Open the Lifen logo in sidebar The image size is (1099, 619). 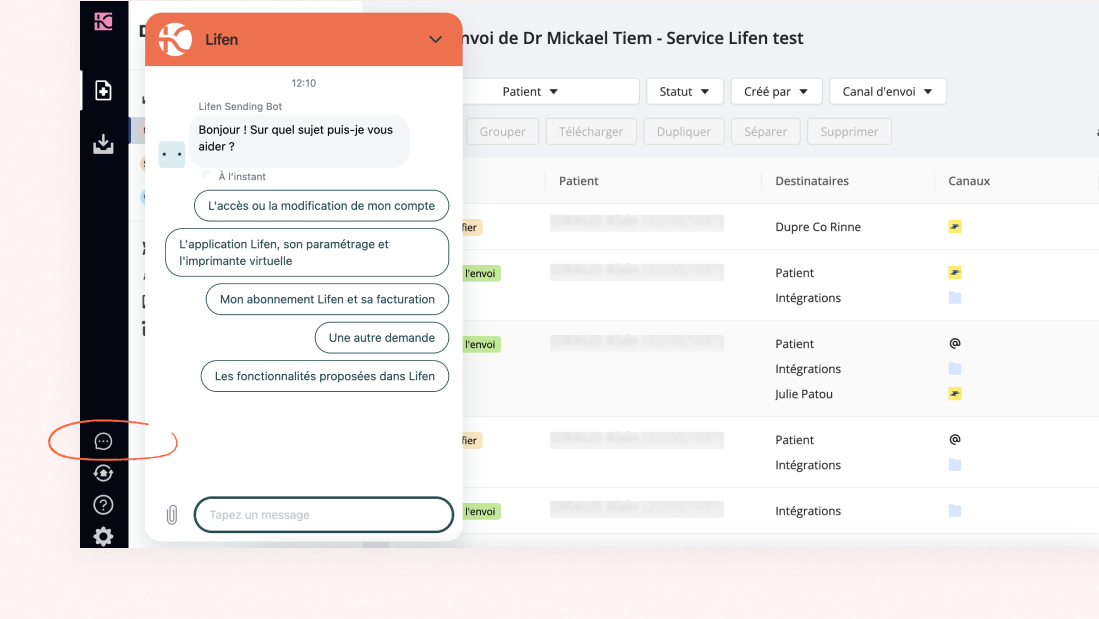click(x=103, y=21)
